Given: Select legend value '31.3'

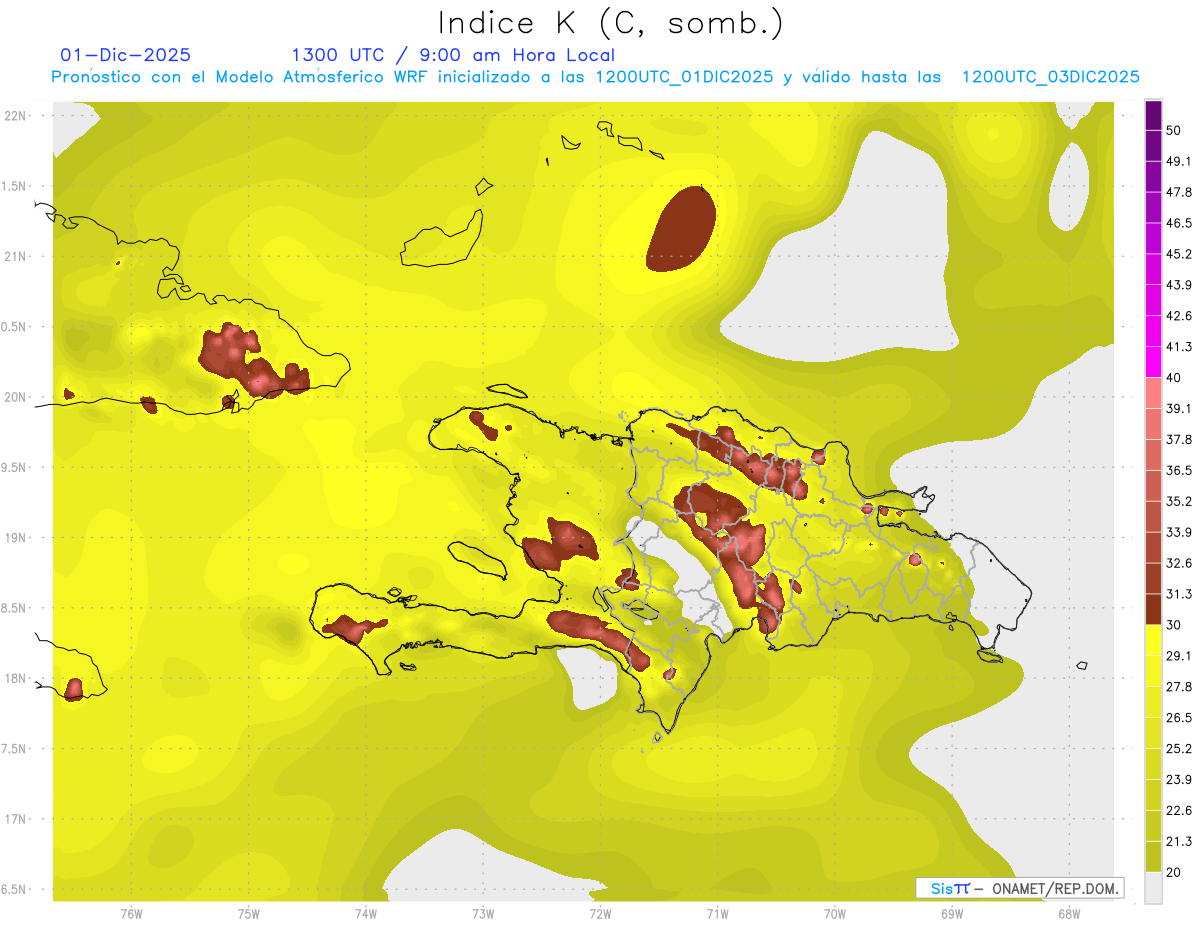Looking at the screenshot, I should [1178, 594].
